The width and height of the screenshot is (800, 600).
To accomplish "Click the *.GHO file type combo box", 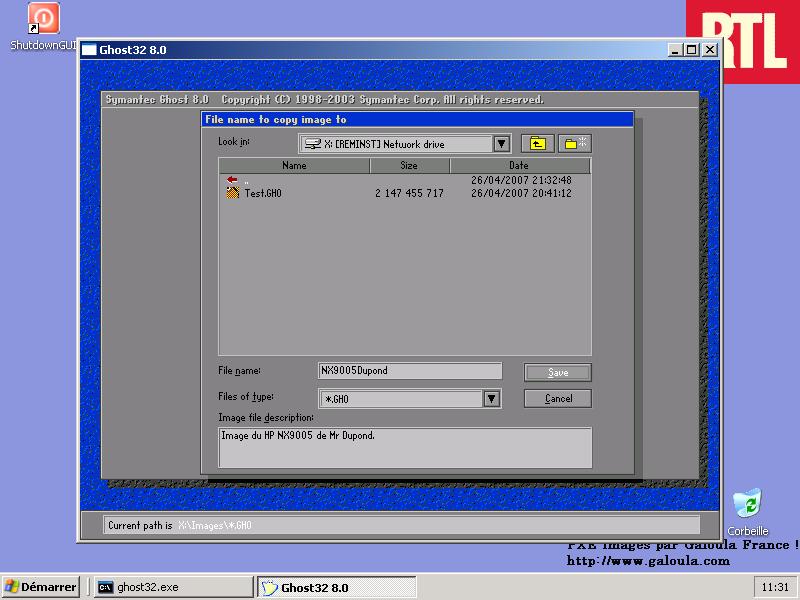I will pyautogui.click(x=400, y=399).
